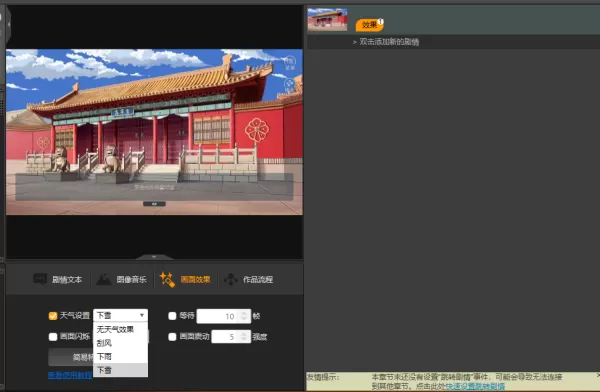Click the flow nodes icon of 作品流程
The height and width of the screenshot is (392, 600).
click(231, 279)
